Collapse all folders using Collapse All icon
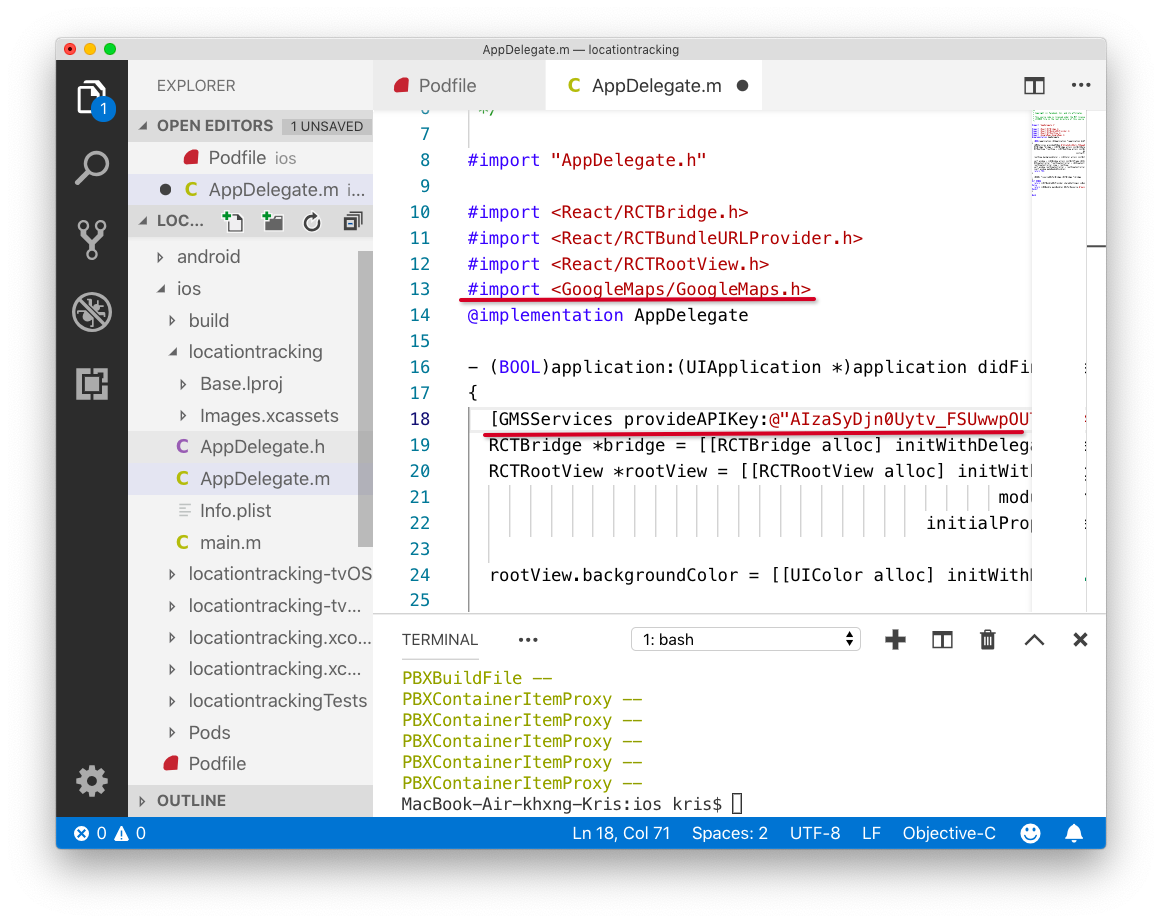 point(351,221)
